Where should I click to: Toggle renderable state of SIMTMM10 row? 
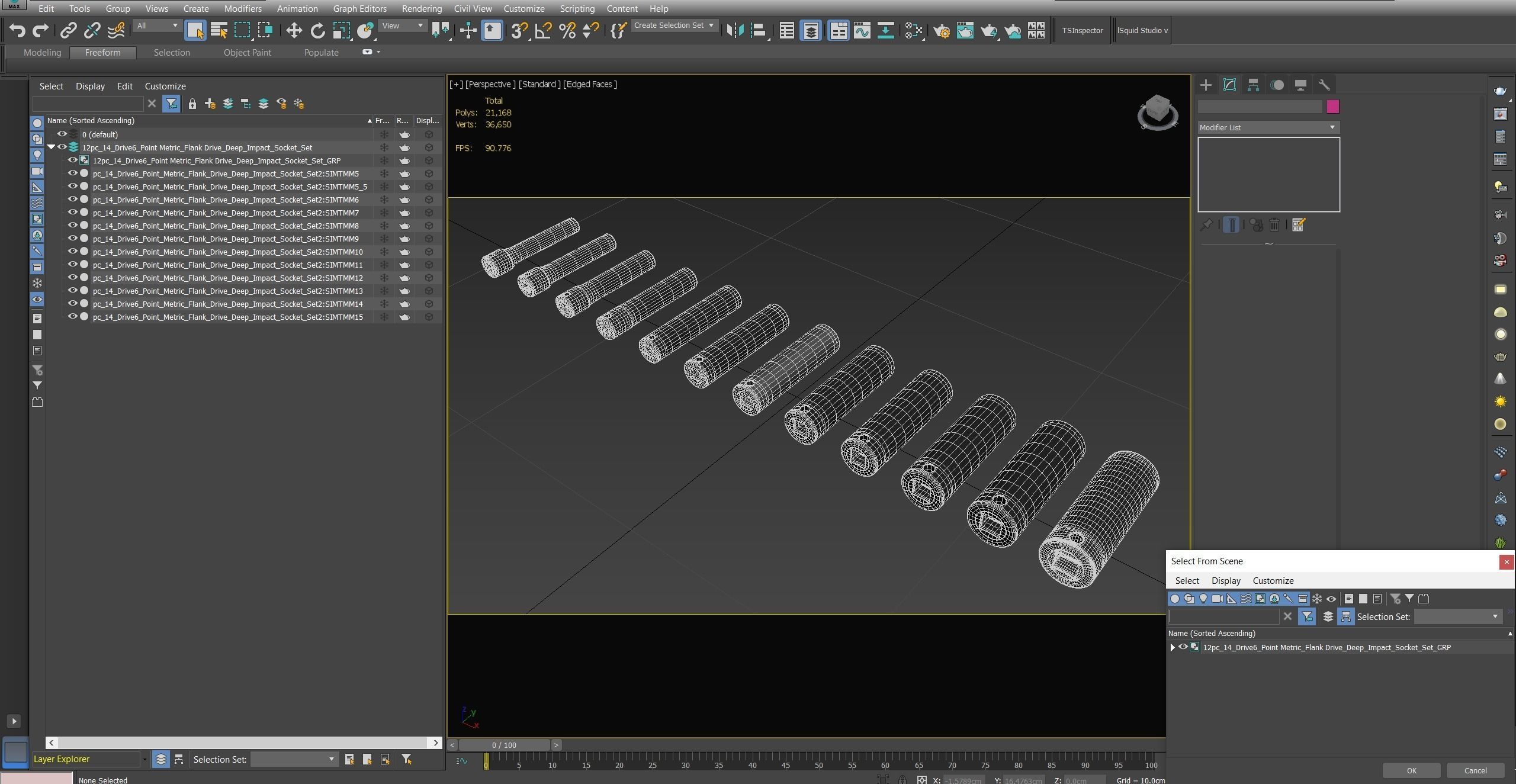pos(404,252)
